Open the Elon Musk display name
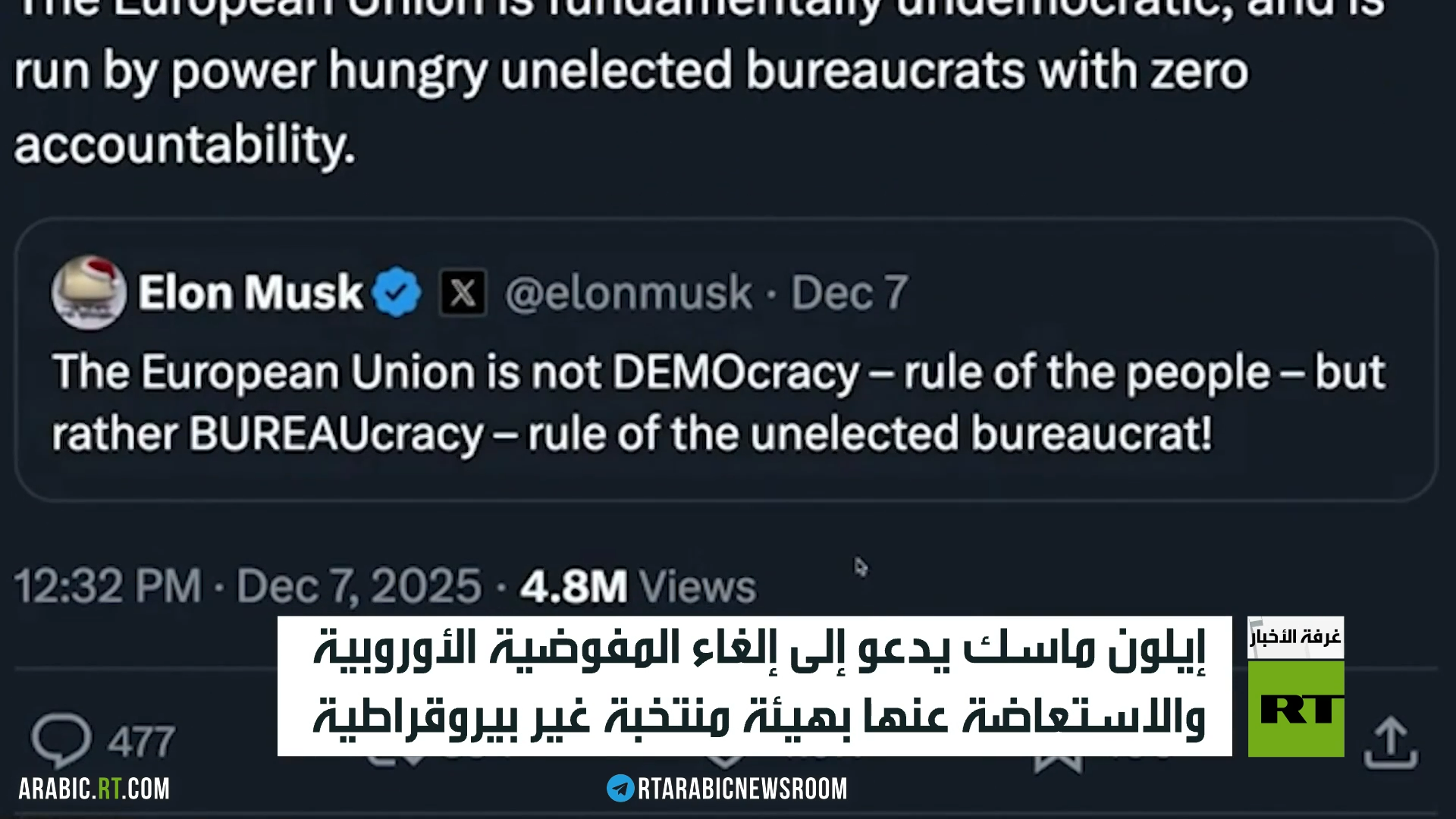The height and width of the screenshot is (819, 1456). tap(250, 293)
